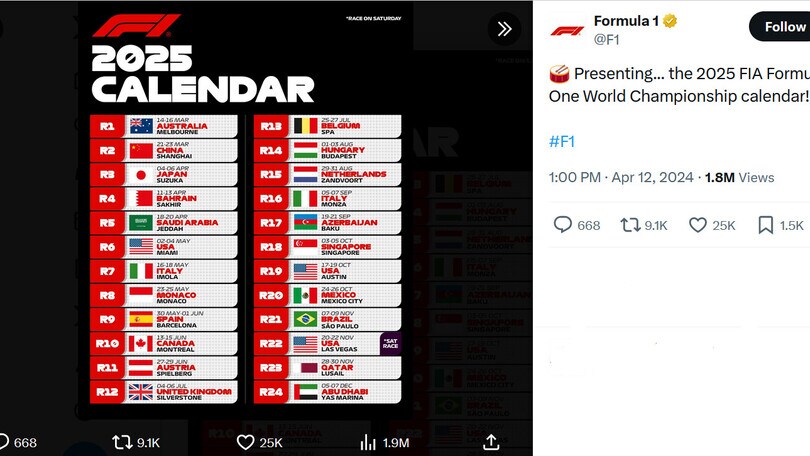Click the heart icon below the calendar image
This screenshot has width=810, height=456.
(245, 442)
